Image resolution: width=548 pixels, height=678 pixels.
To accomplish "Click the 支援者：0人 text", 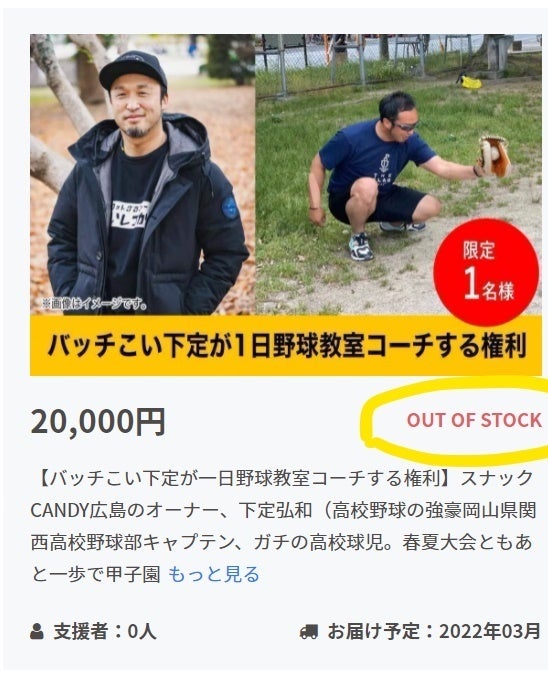I will (104, 632).
